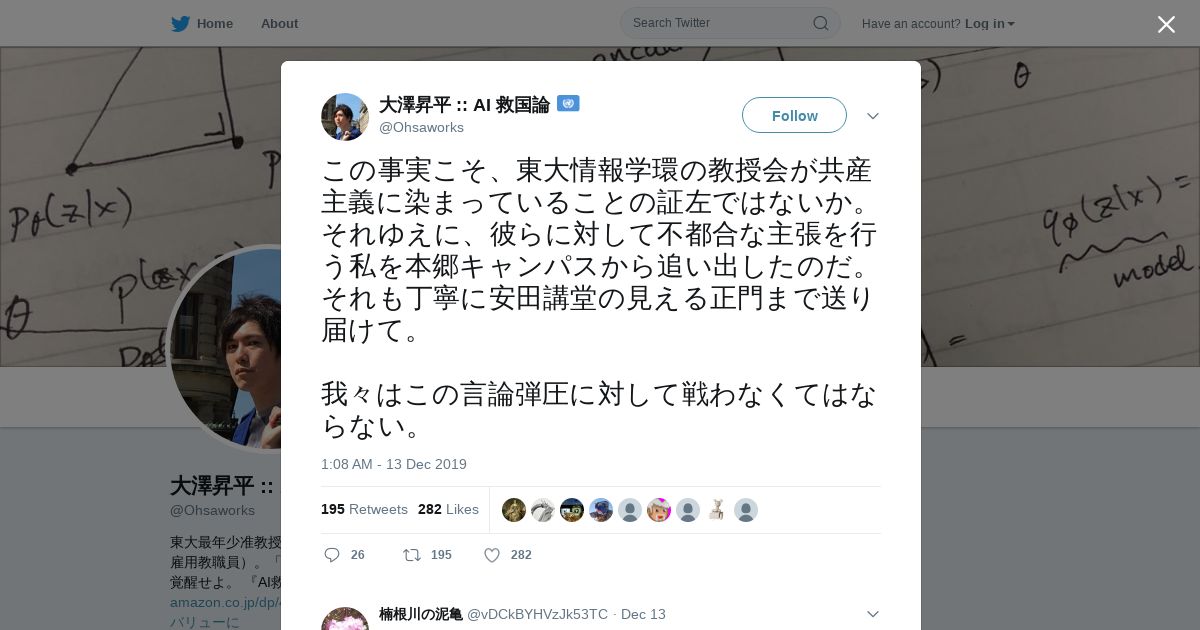Screen dimensions: 1200x630
Task: Open the 1:08 AM - 13 Dec 2019 timestamp
Action: pos(394,464)
